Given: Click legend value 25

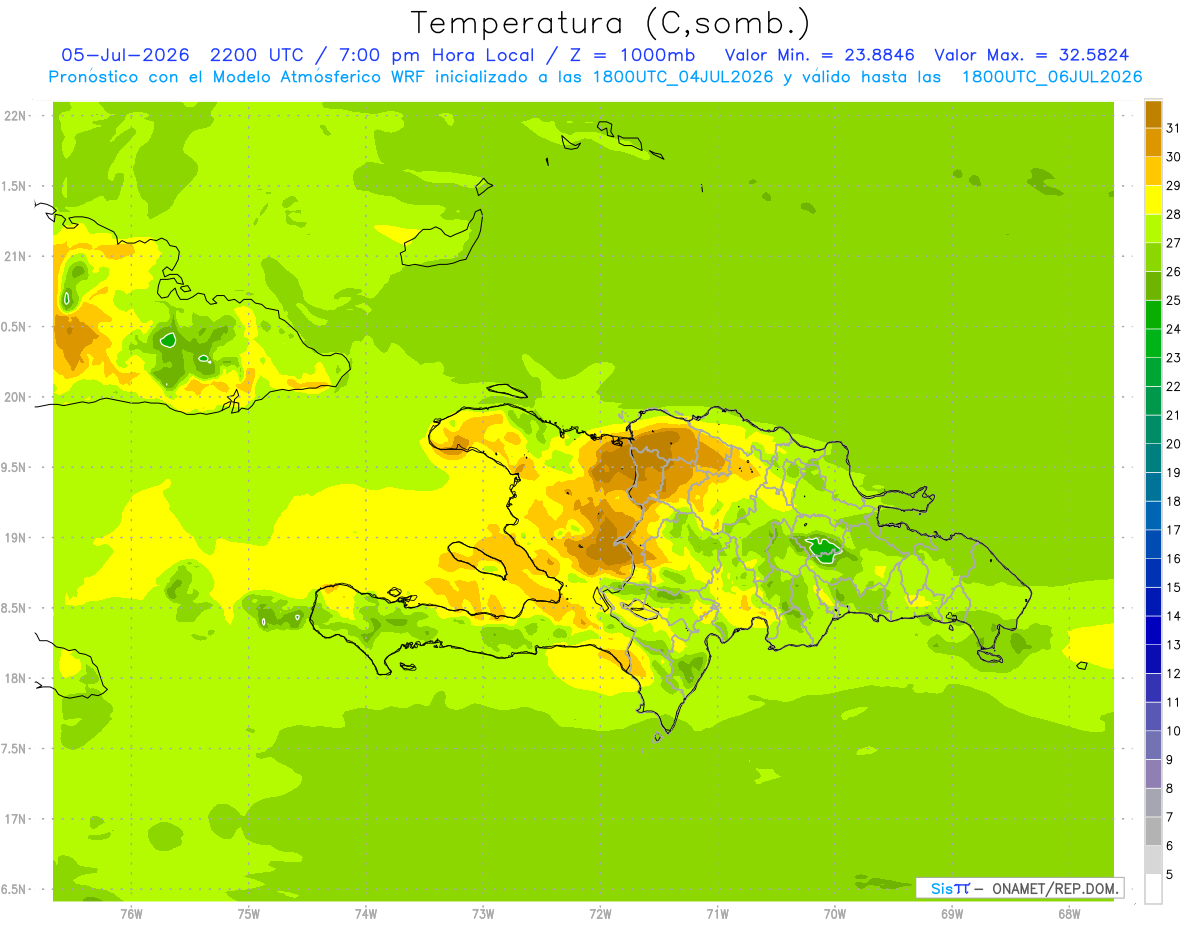Looking at the screenshot, I should (1173, 301).
